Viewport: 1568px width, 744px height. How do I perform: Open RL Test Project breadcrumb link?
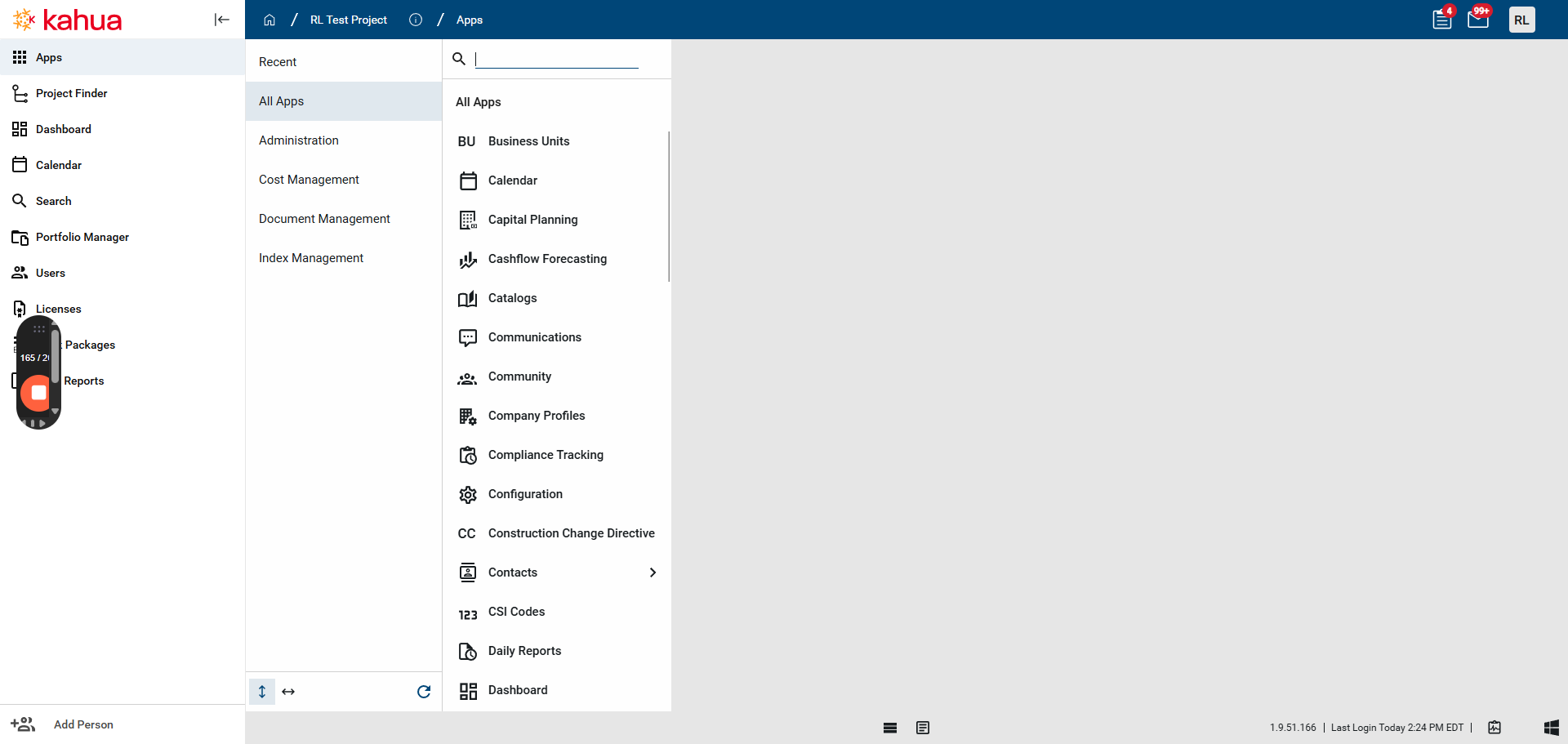click(x=349, y=20)
